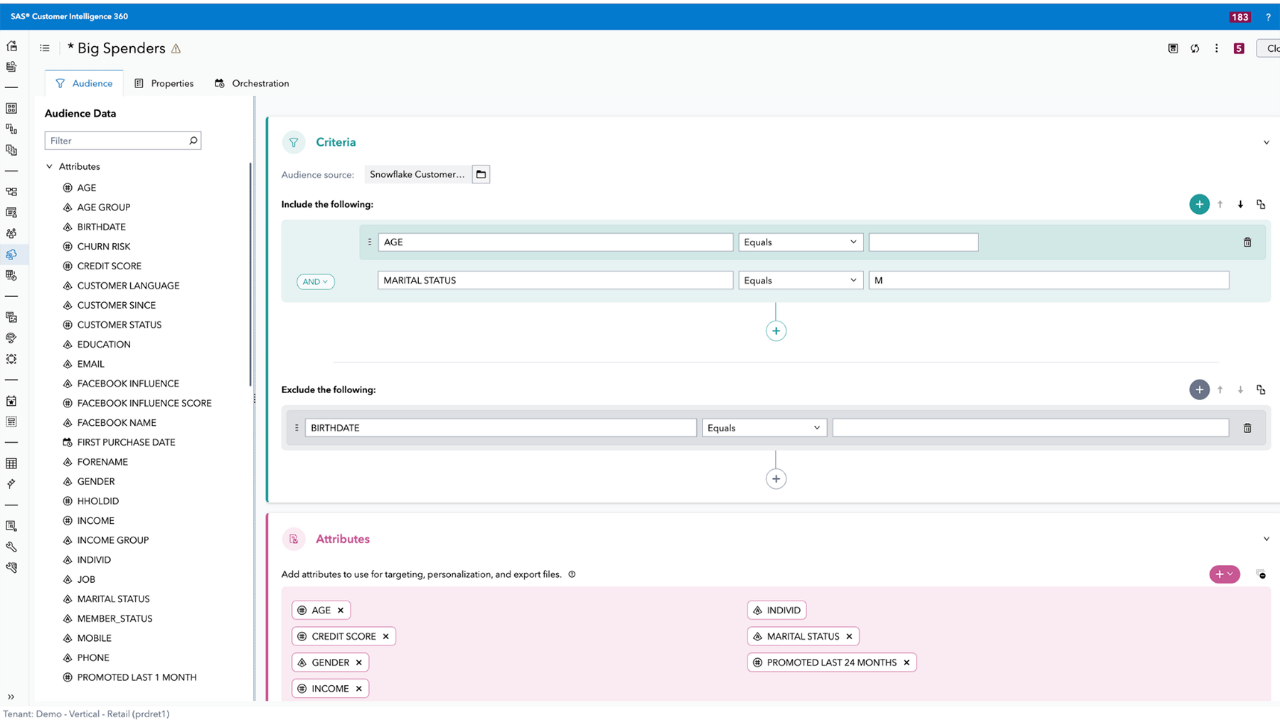
Task: Delete the AGE criteria row
Action: (x=1247, y=242)
